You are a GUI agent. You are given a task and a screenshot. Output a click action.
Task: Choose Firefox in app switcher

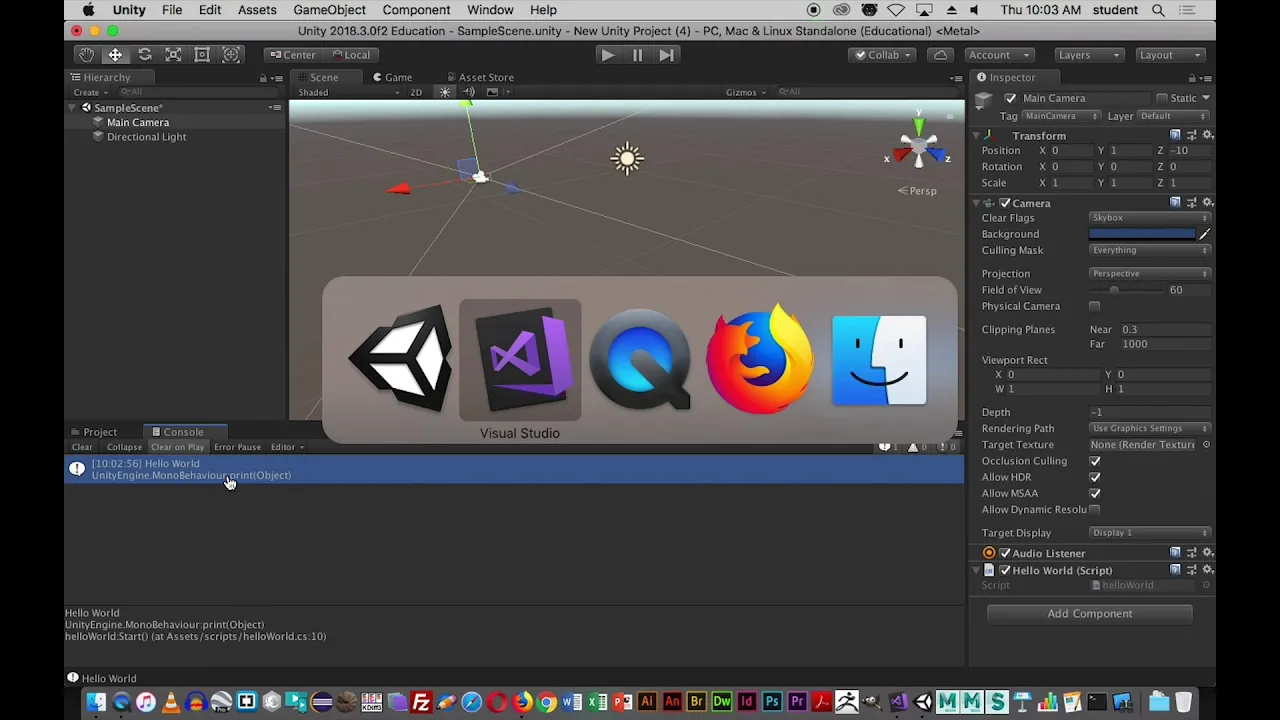tap(760, 360)
